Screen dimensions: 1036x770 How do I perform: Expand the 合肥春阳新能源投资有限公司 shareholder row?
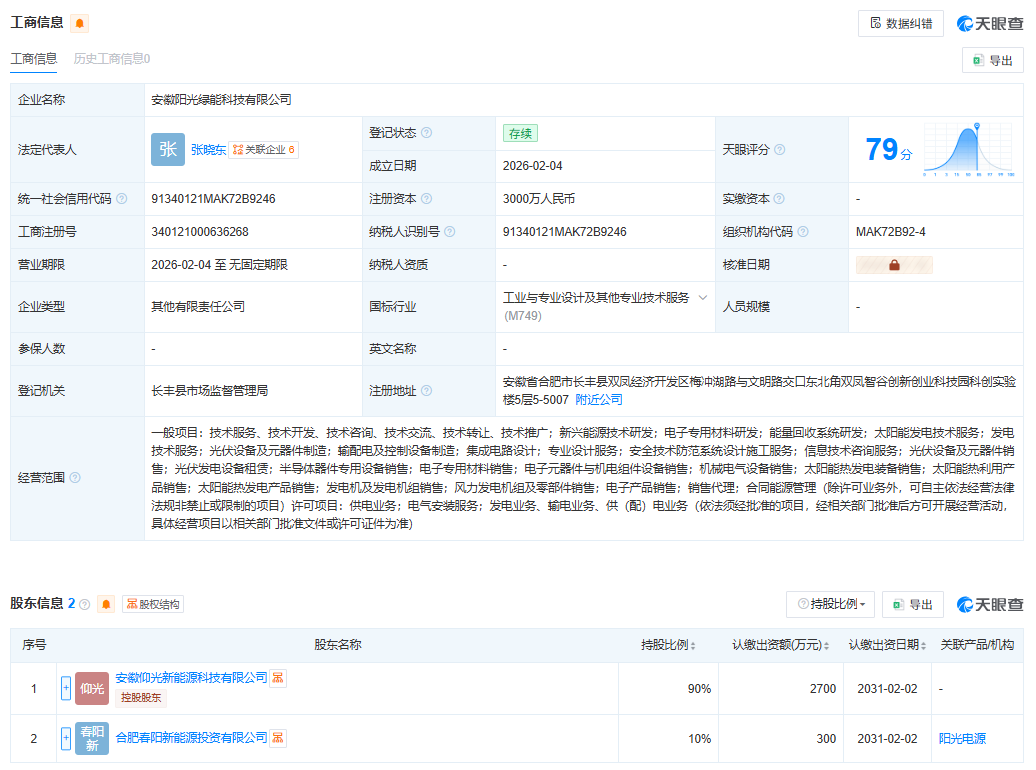point(66,738)
